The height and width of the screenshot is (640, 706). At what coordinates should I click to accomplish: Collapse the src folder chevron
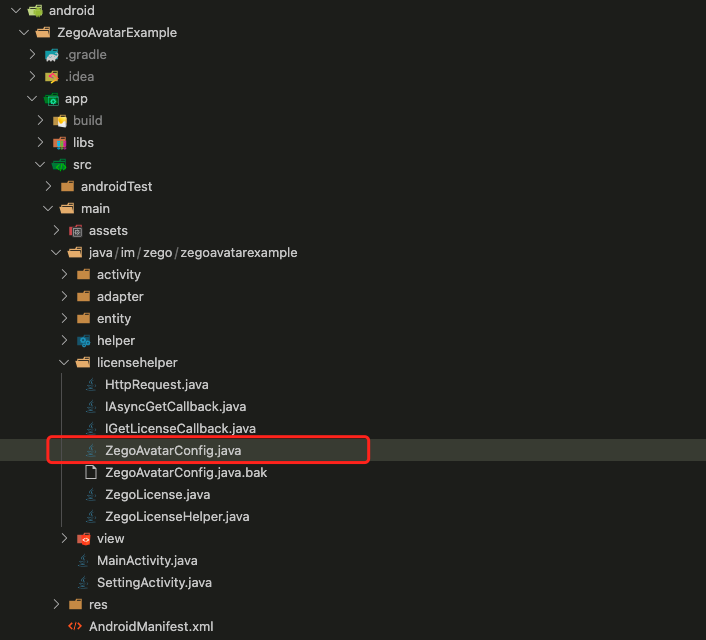pyautogui.click(x=40, y=165)
